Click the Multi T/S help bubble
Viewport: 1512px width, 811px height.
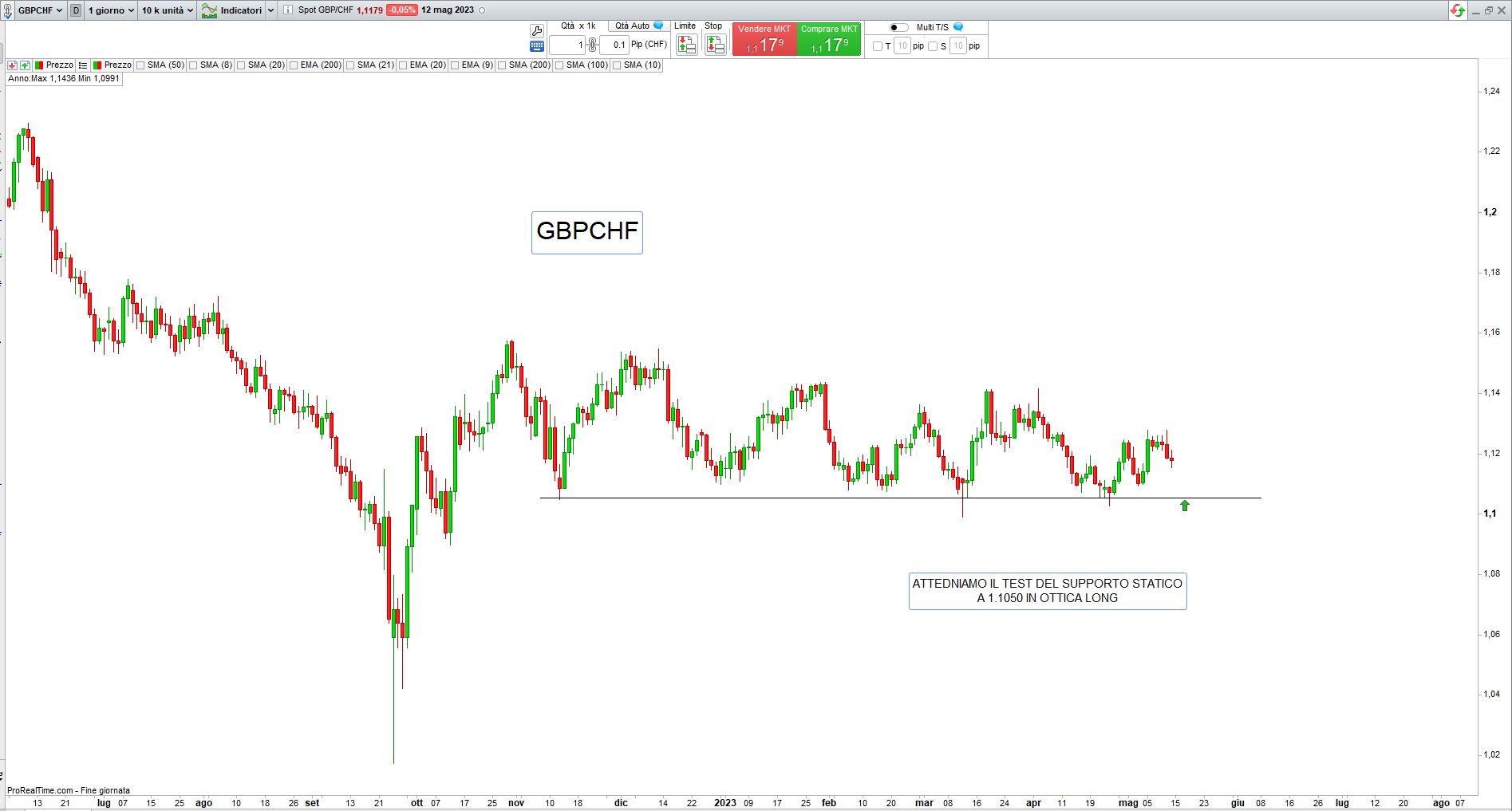point(958,27)
